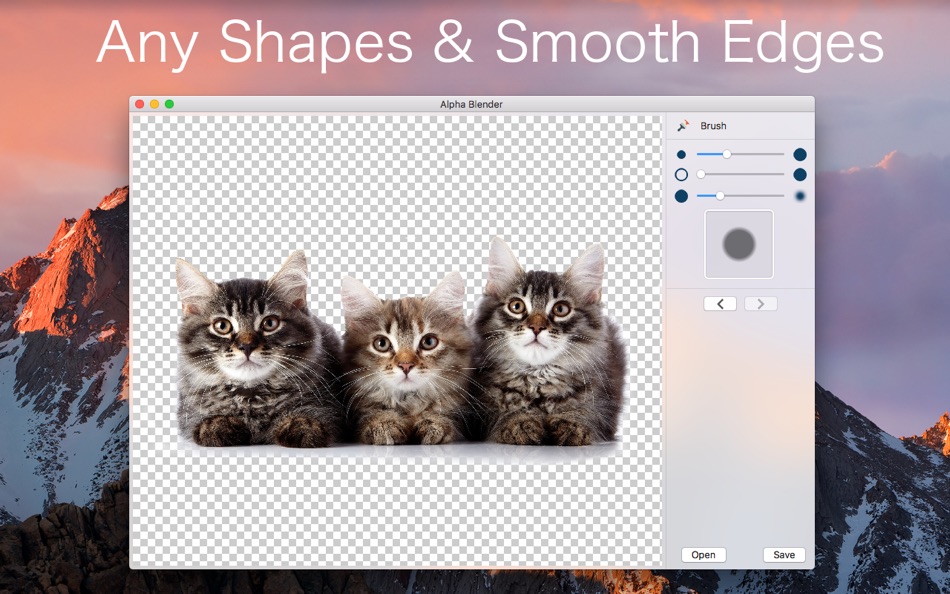Viewport: 950px width, 594px height.
Task: Click the brush size slider handle
Action: 727,154
